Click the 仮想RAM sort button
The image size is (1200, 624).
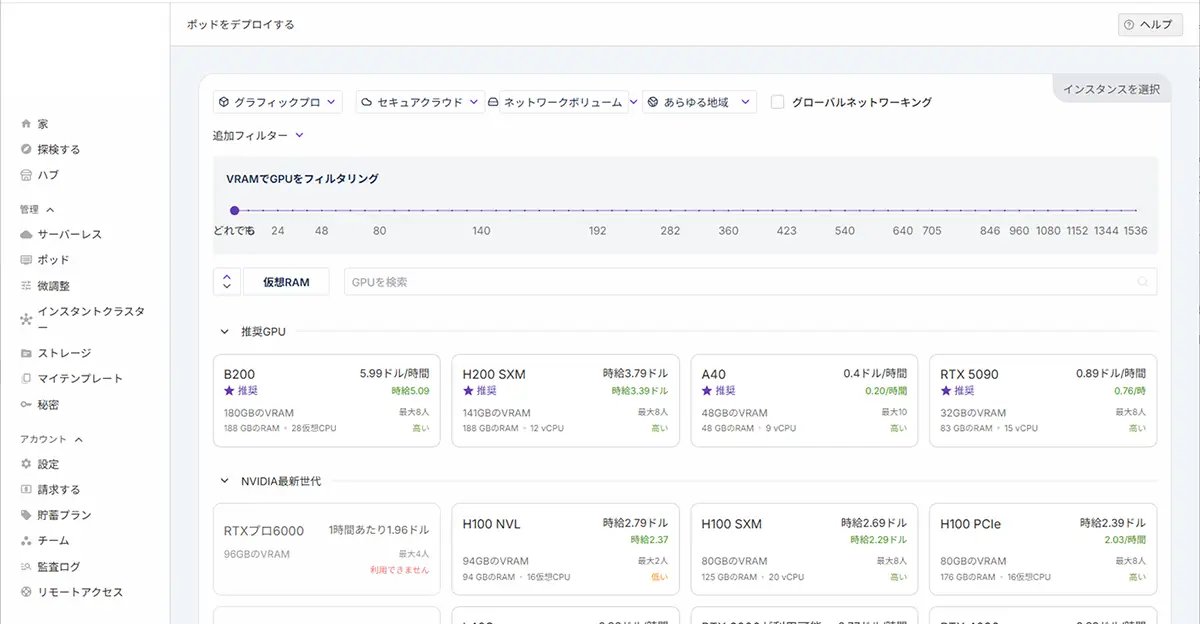coord(286,282)
